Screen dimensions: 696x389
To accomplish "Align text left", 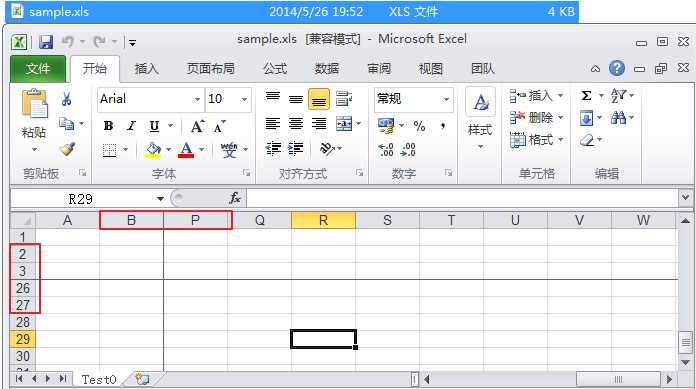I will point(273,123).
